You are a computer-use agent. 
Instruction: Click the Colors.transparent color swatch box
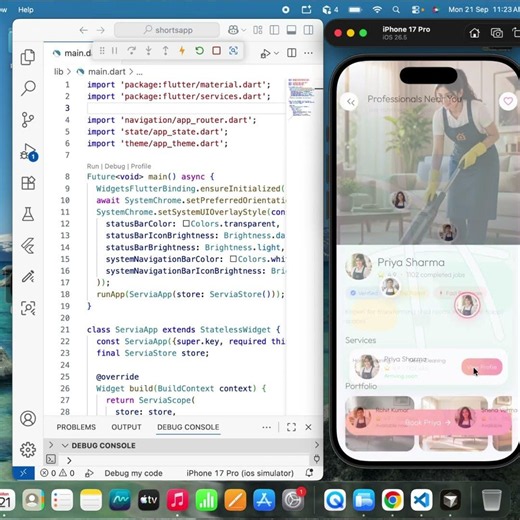pyautogui.click(x=186, y=223)
